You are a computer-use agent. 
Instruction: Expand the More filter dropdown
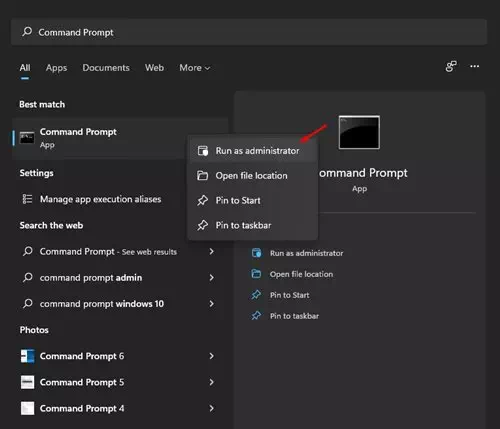tap(195, 68)
